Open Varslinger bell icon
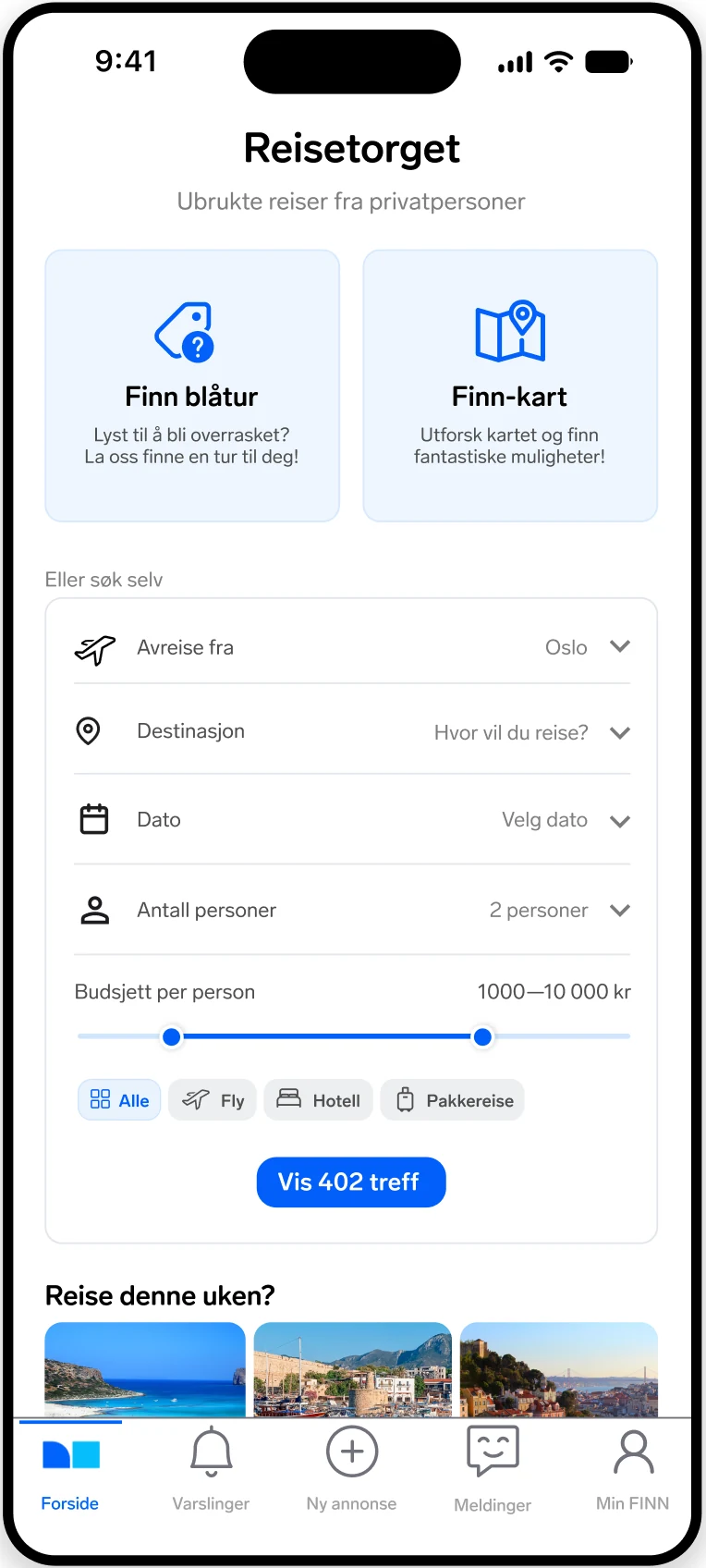This screenshot has height=1568, width=706. pyautogui.click(x=211, y=1452)
